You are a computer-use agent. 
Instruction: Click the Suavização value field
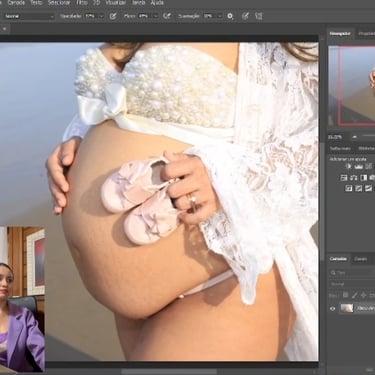[x=209, y=16]
